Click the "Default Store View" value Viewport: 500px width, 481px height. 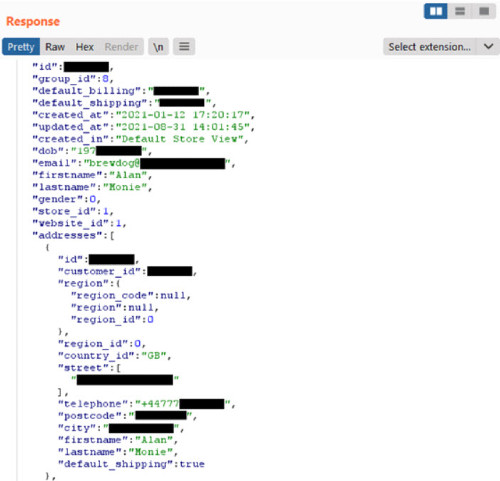(x=180, y=139)
